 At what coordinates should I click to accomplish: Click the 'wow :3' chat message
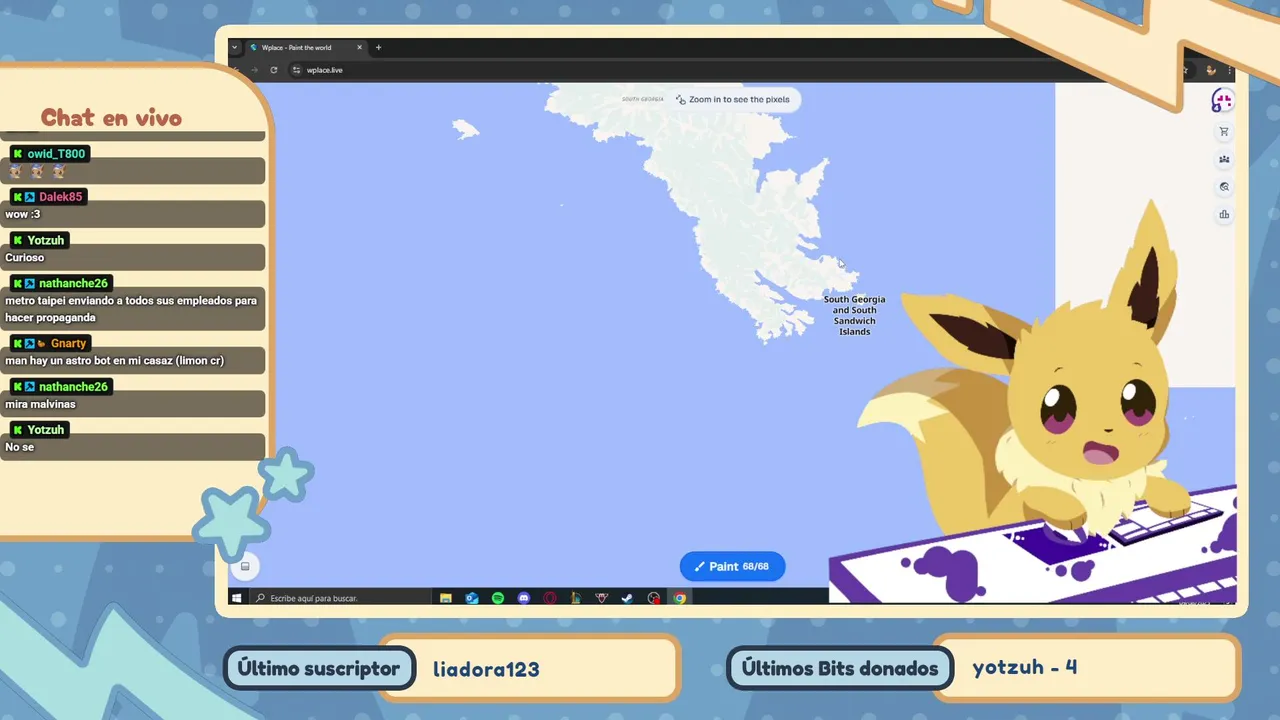pyautogui.click(x=22, y=214)
